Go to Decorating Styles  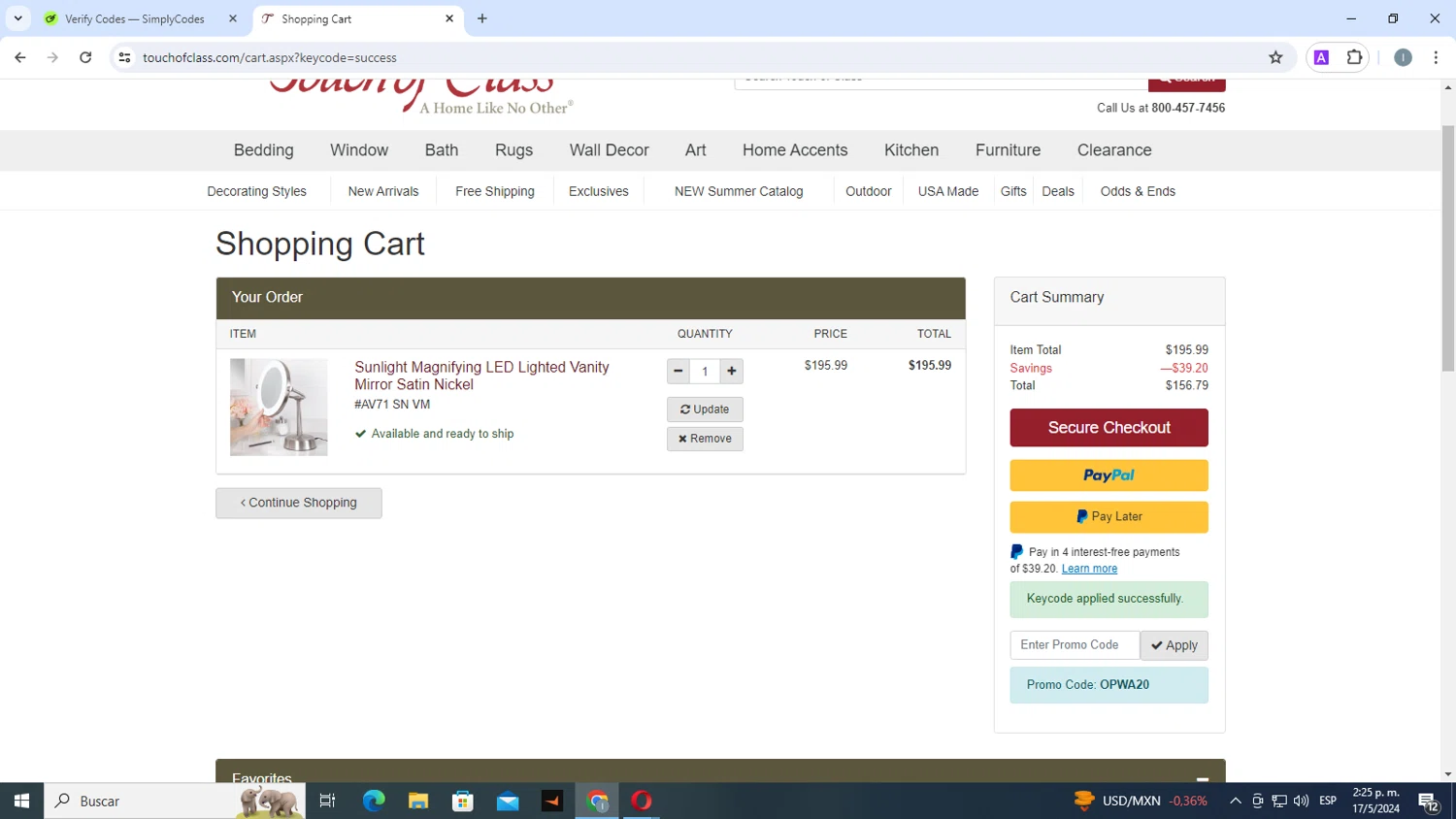(256, 191)
